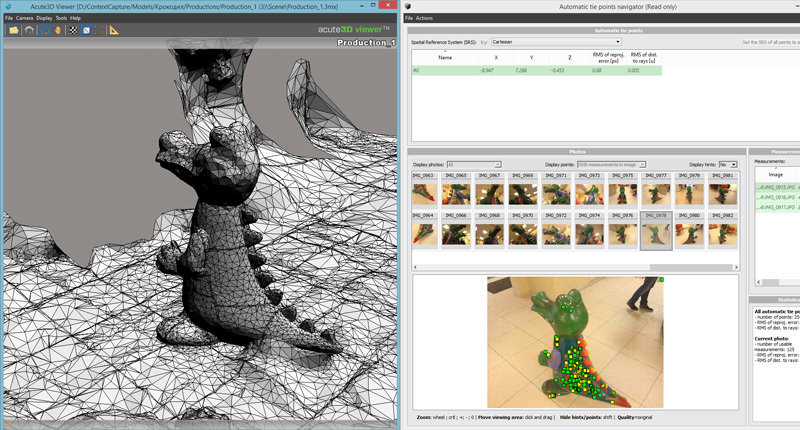Select the IMG_0963 photo thumbnail

click(x=424, y=190)
